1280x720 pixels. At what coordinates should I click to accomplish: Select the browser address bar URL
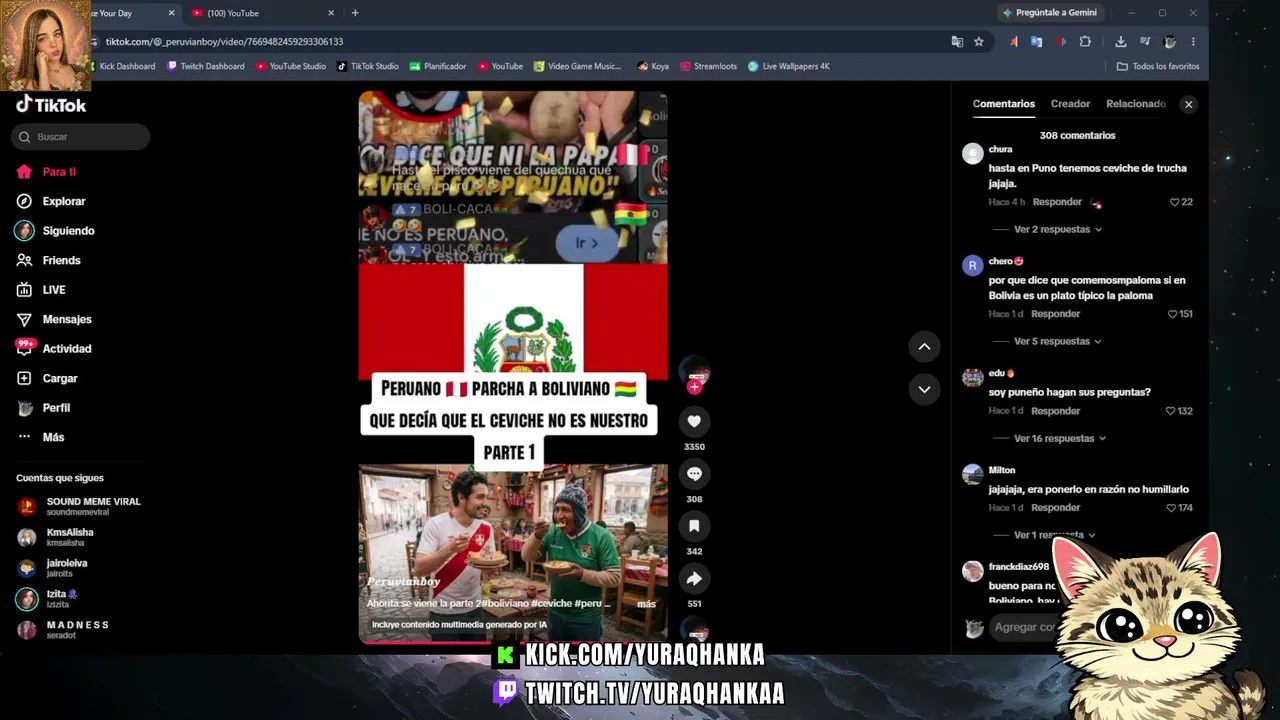point(224,42)
